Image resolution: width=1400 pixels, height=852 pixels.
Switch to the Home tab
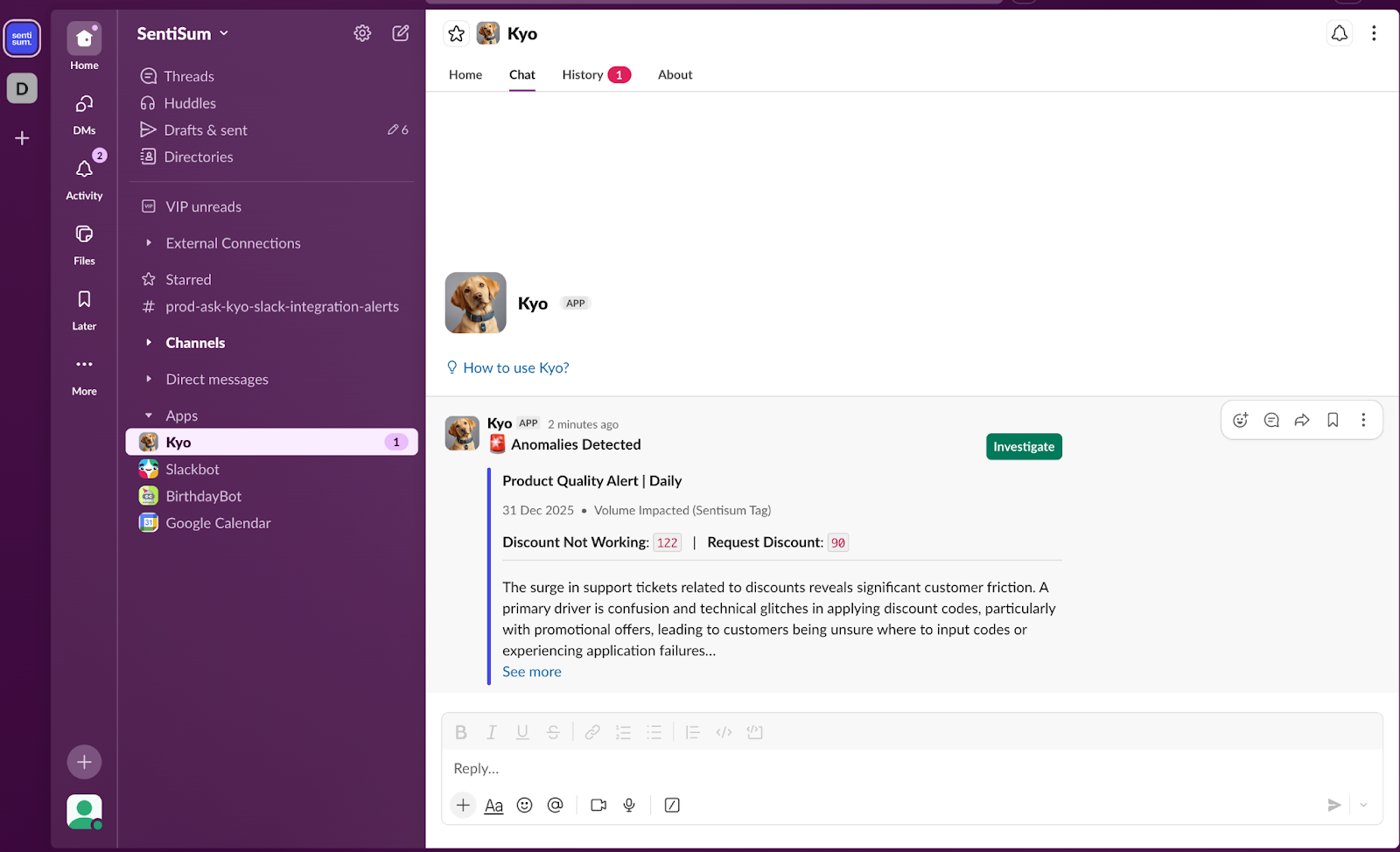pos(465,74)
